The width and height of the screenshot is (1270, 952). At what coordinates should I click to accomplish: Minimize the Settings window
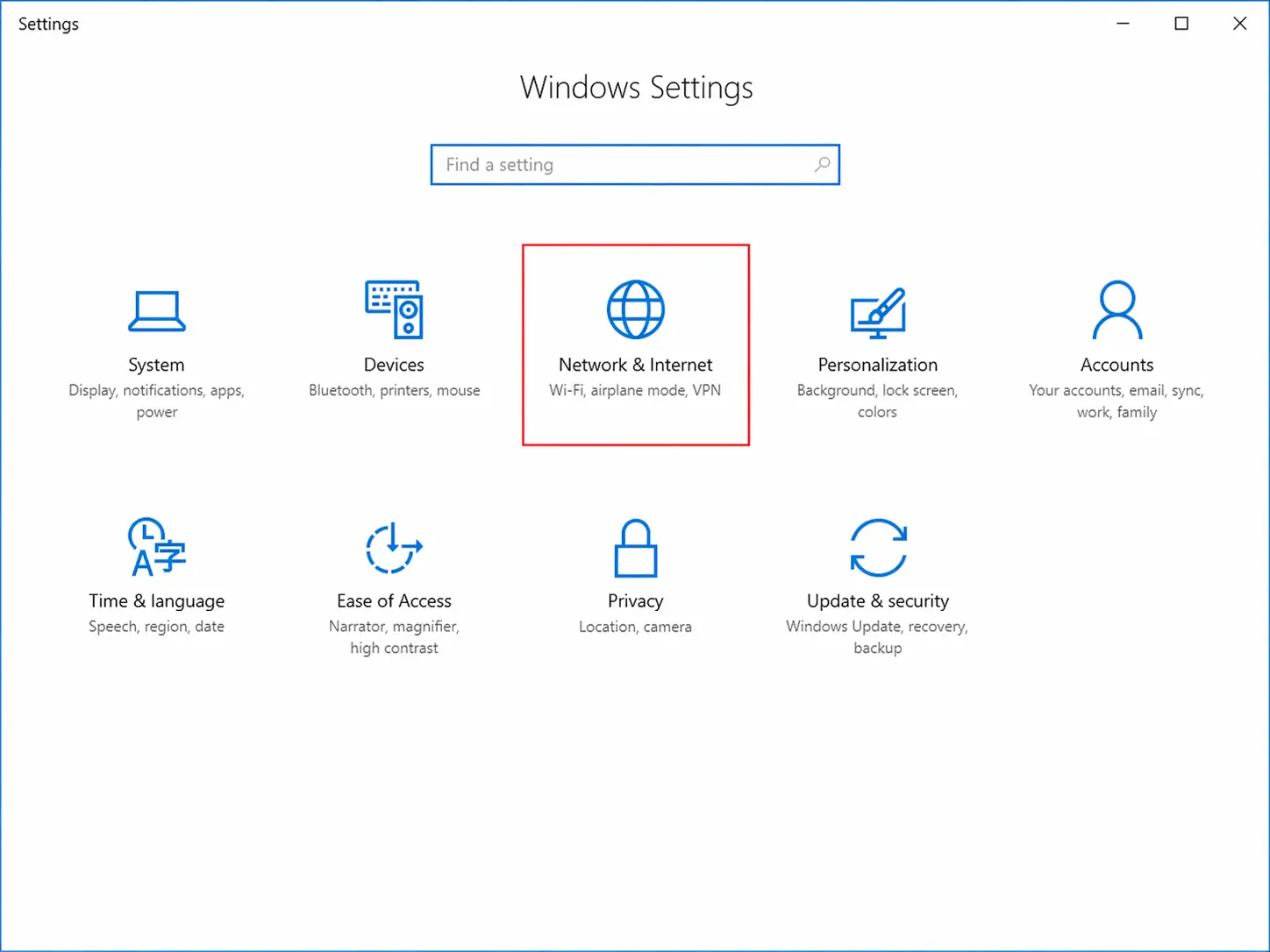(x=1123, y=24)
